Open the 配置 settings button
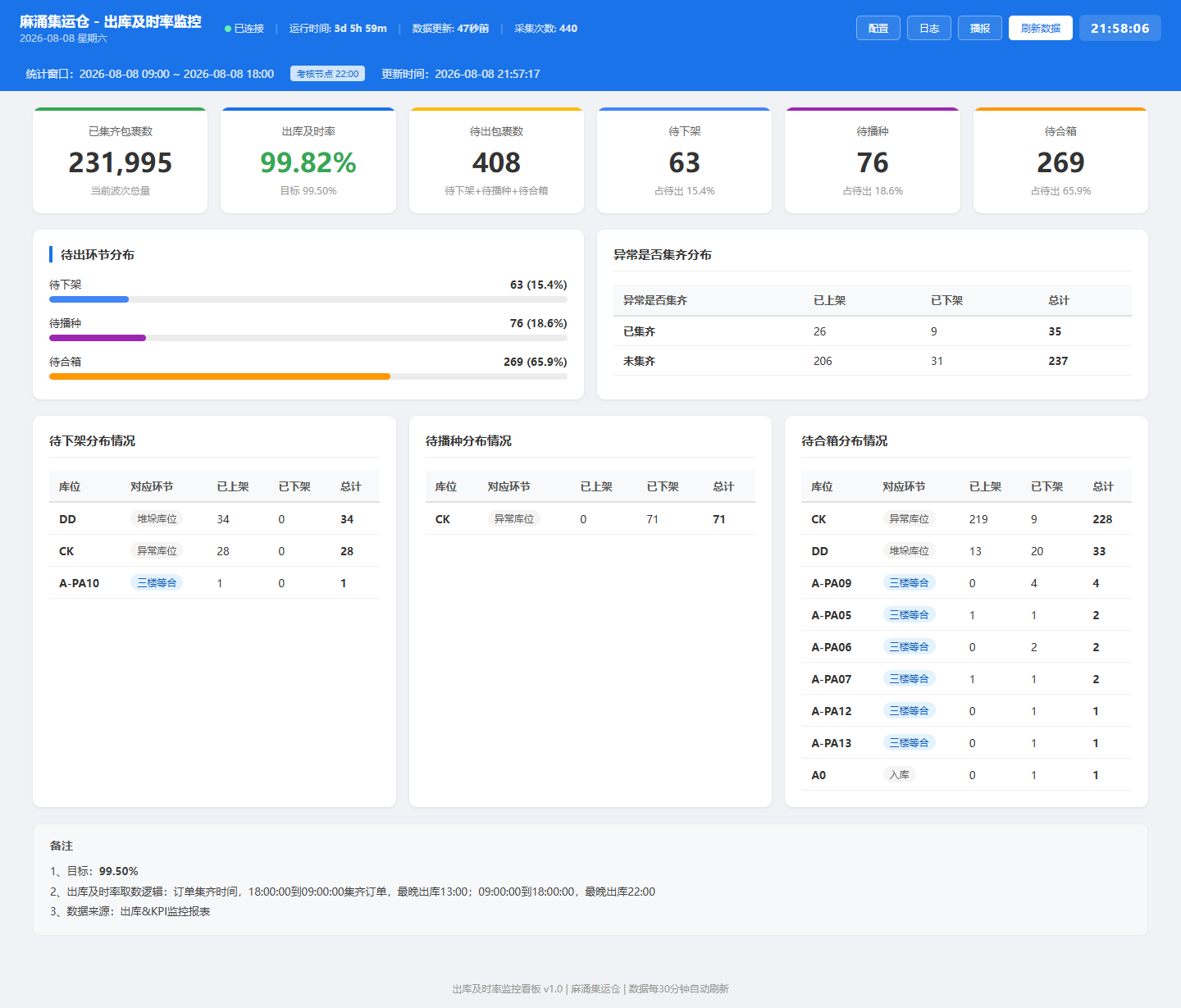The width and height of the screenshot is (1181, 1008). pos(878,28)
